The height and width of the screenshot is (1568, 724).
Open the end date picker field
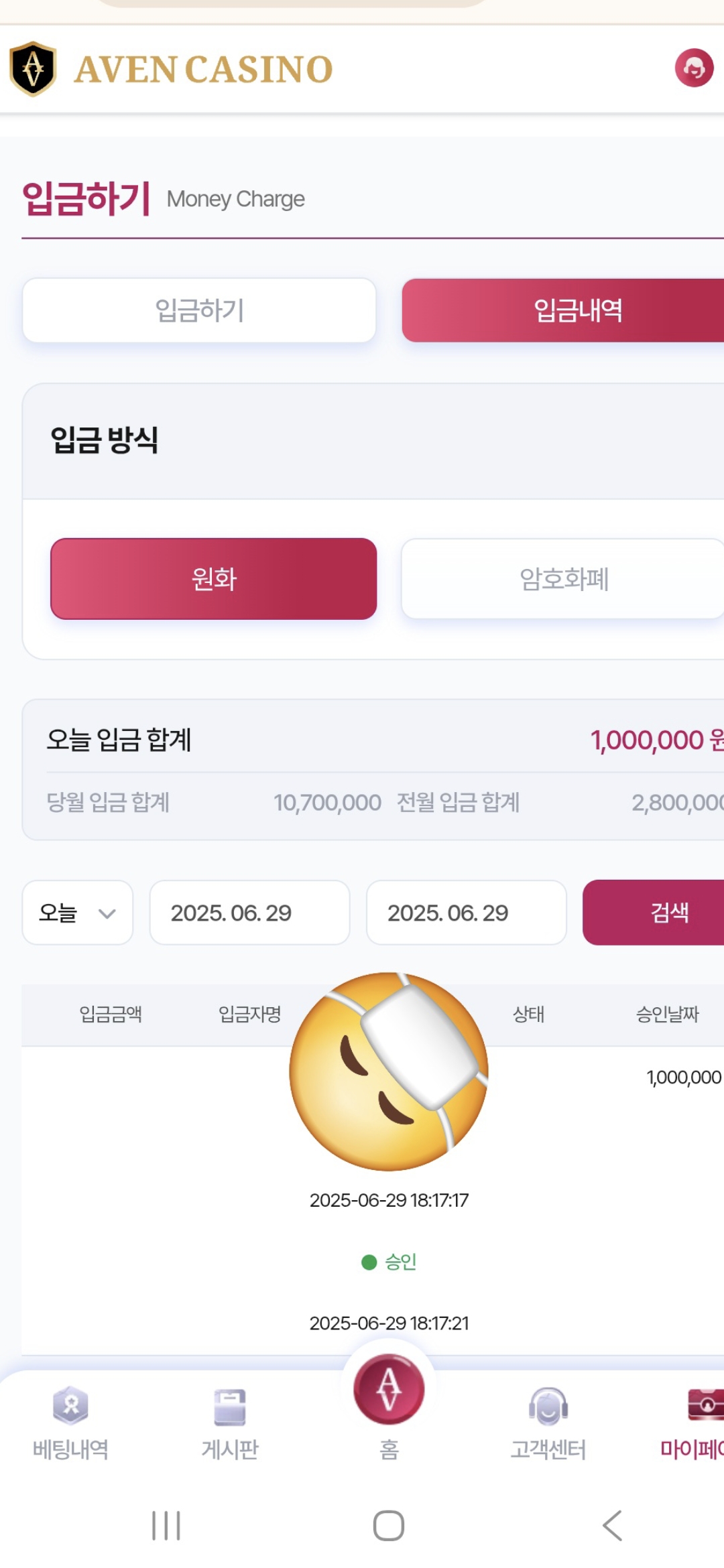(x=466, y=913)
